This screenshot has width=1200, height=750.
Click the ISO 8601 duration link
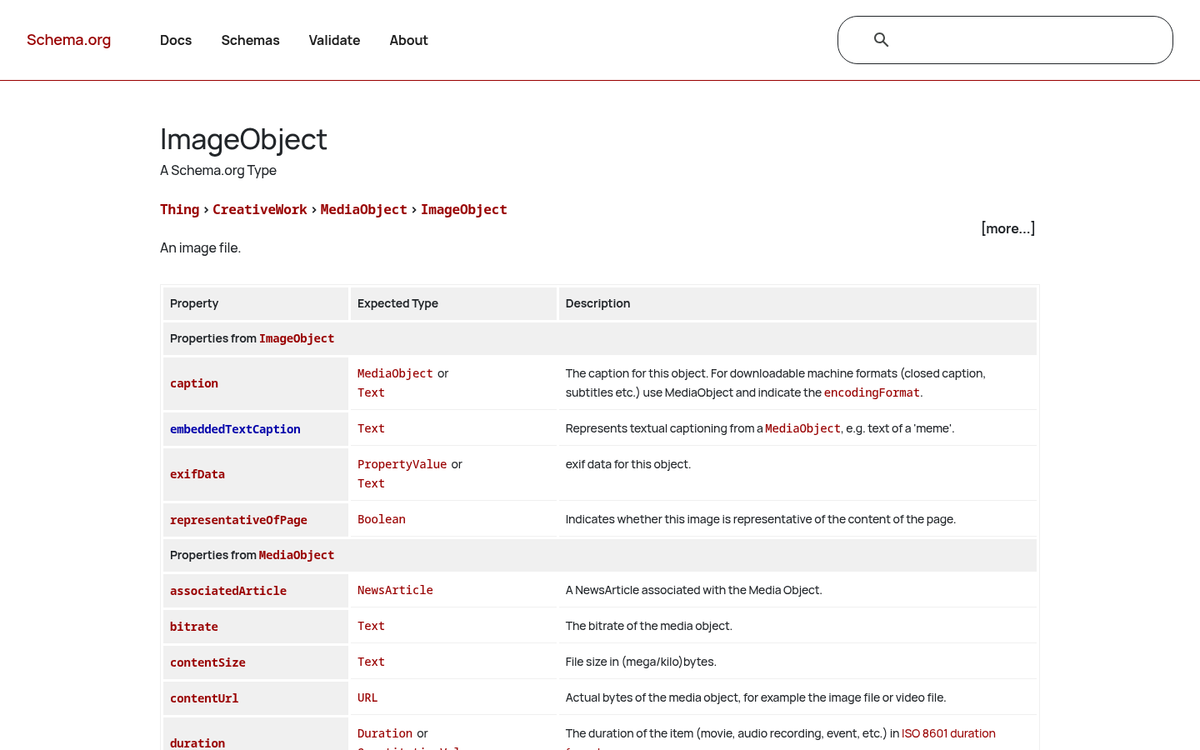click(x=948, y=732)
